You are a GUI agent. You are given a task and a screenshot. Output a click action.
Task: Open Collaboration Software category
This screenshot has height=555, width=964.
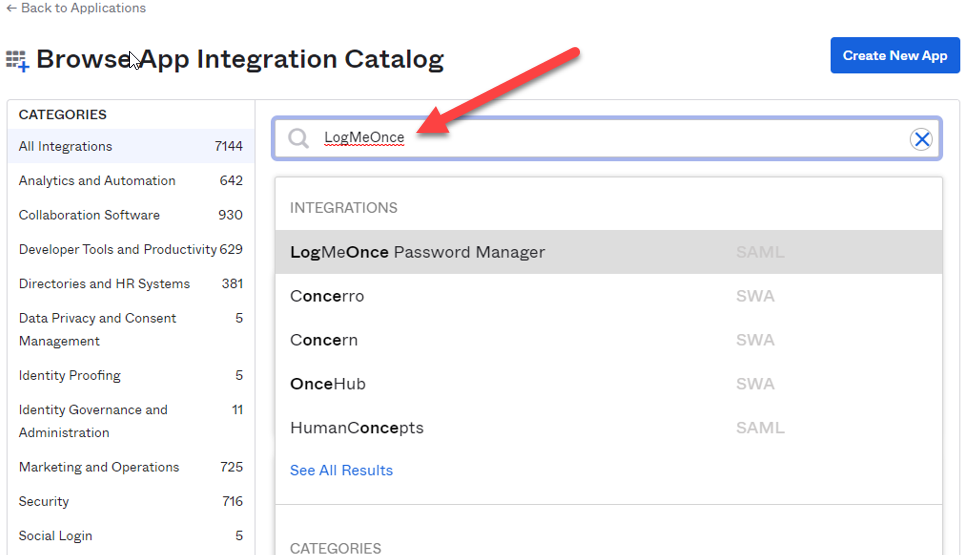(131, 215)
